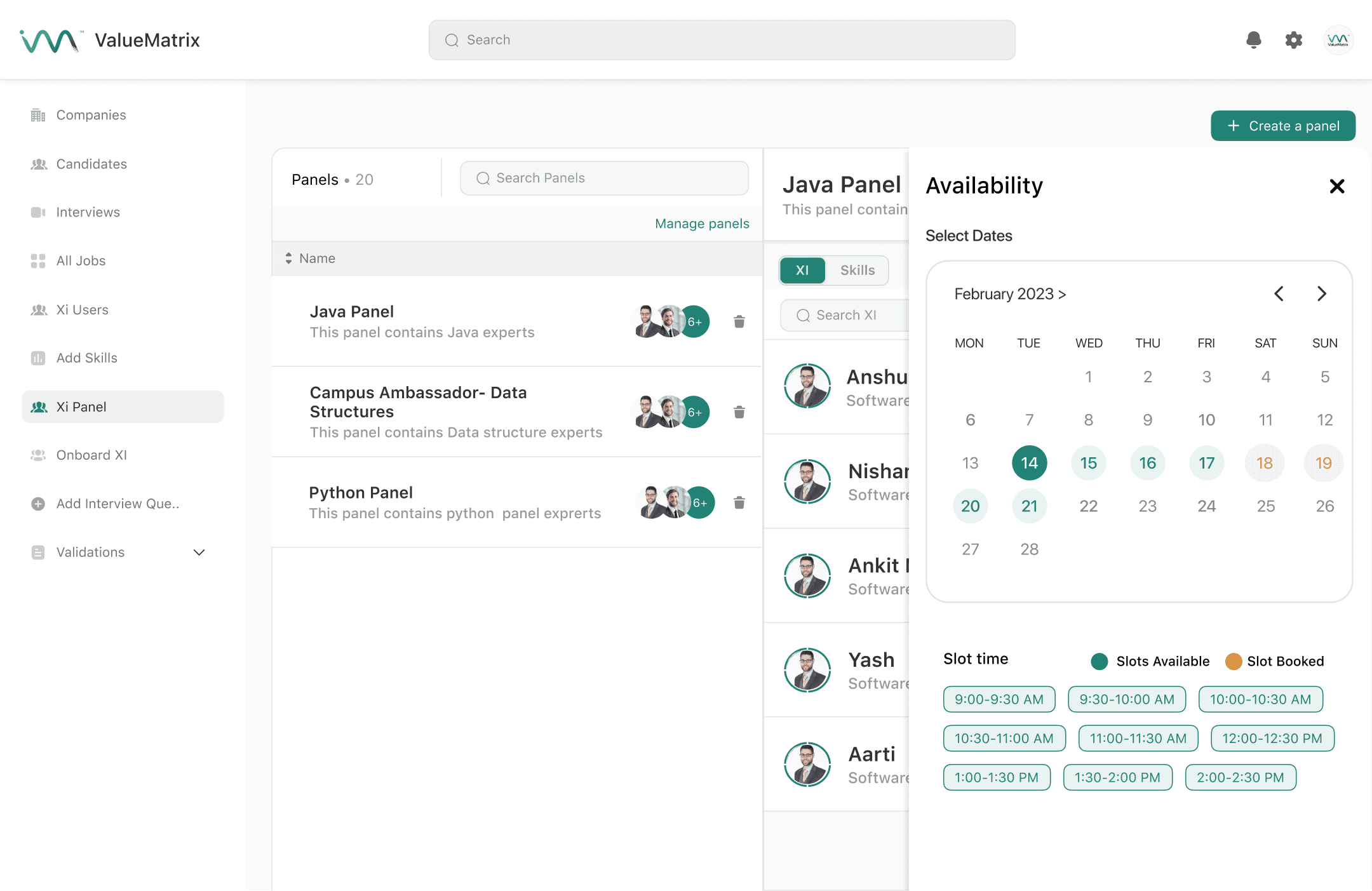1372x891 pixels.
Task: Delete the Java Panel with trash icon
Action: [x=739, y=321]
